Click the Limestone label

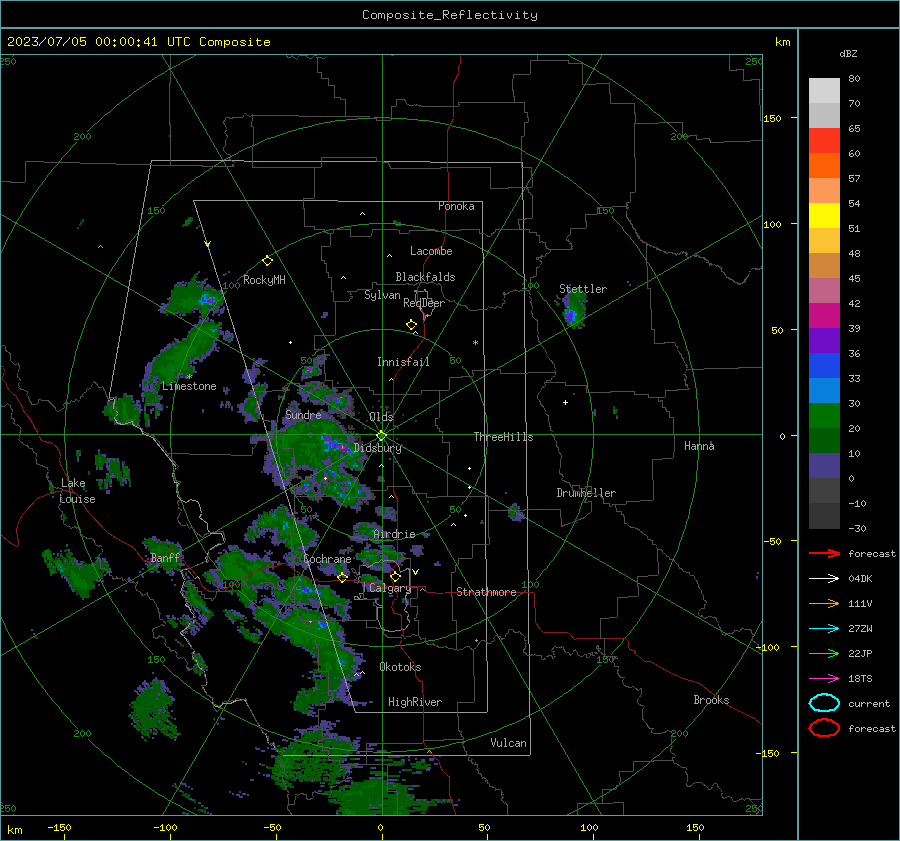pos(189,386)
